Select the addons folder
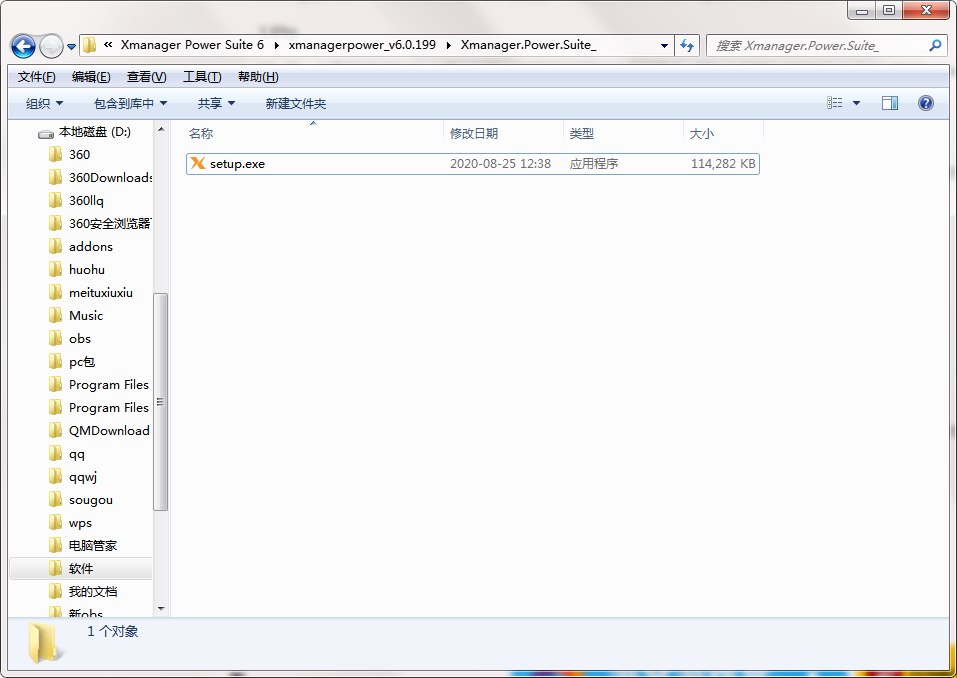Viewport: 957px width, 678px height. 91,247
